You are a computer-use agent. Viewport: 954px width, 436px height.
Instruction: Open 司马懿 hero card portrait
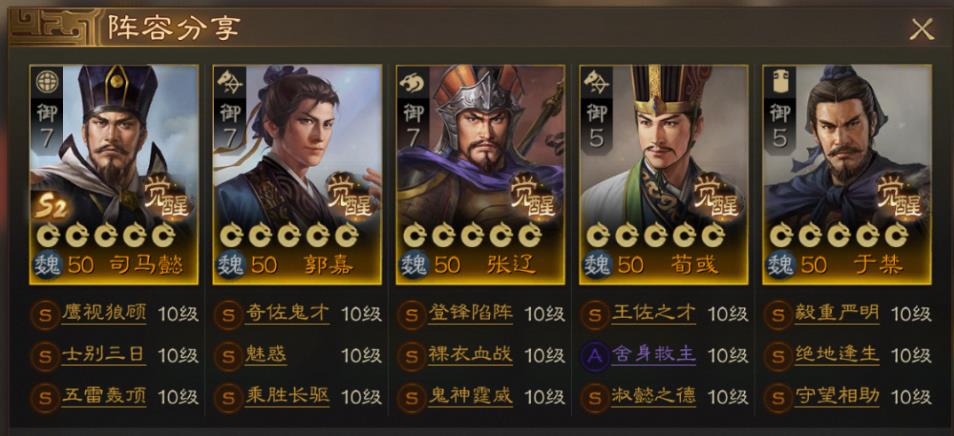coord(114,175)
